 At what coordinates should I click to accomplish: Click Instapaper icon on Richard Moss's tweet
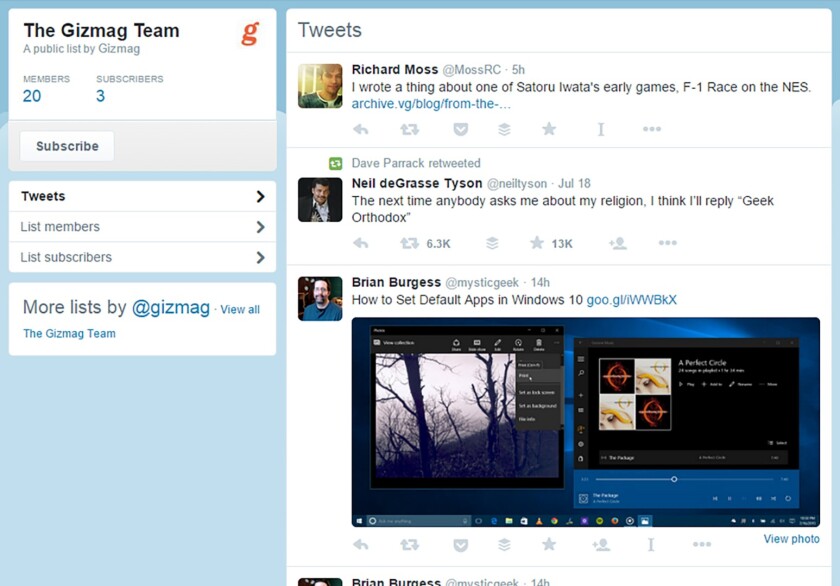(x=601, y=129)
